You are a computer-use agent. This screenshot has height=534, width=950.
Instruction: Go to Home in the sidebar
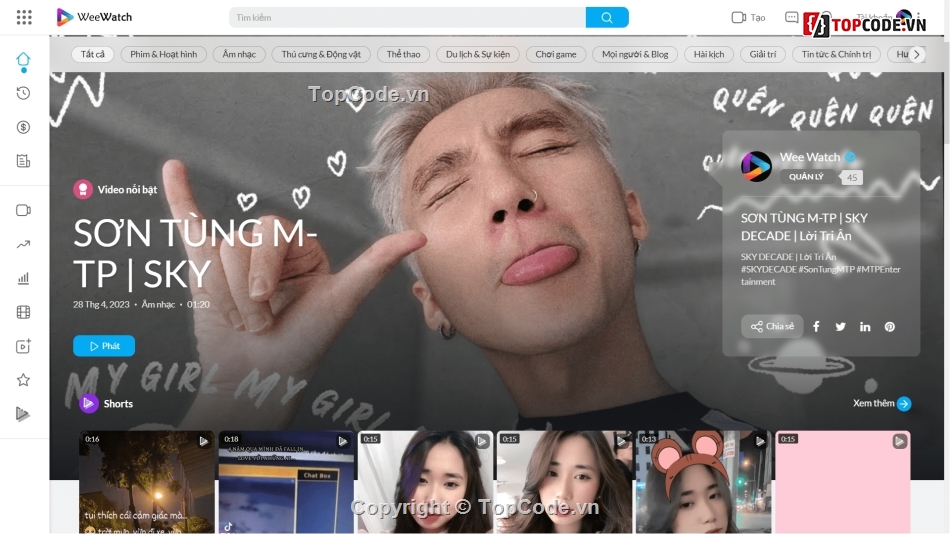pyautogui.click(x=24, y=59)
